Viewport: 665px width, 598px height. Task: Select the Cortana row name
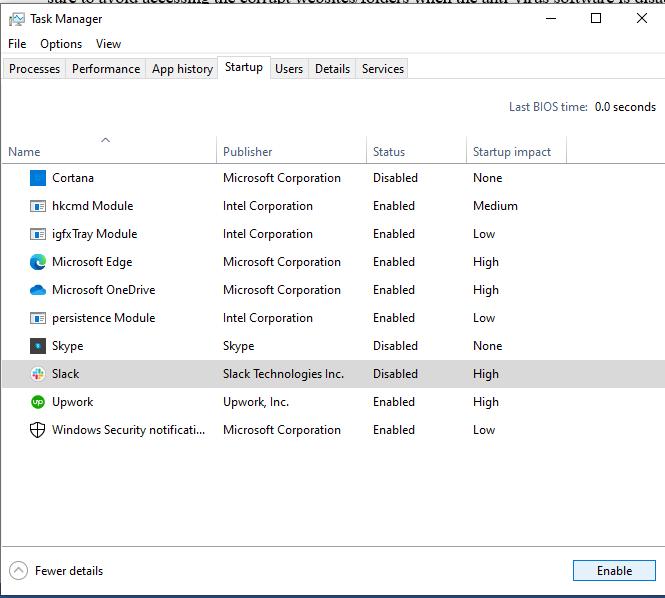(73, 178)
